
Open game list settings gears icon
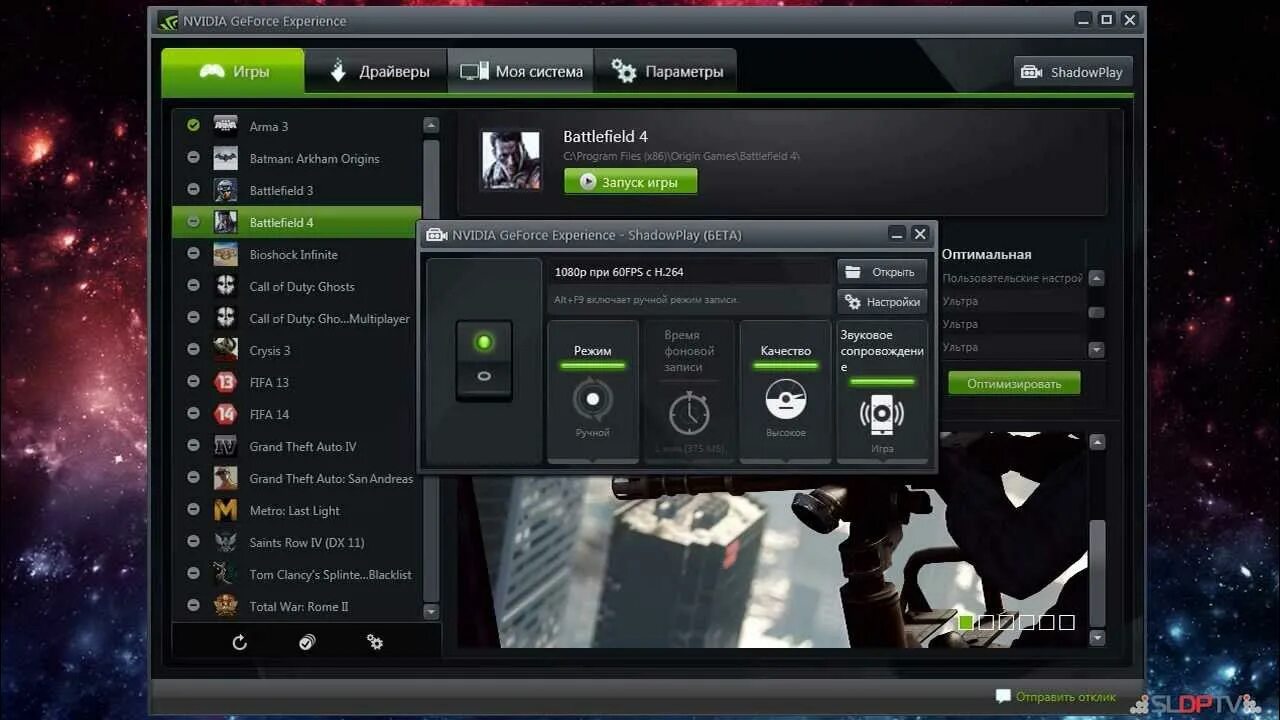pyautogui.click(x=375, y=642)
